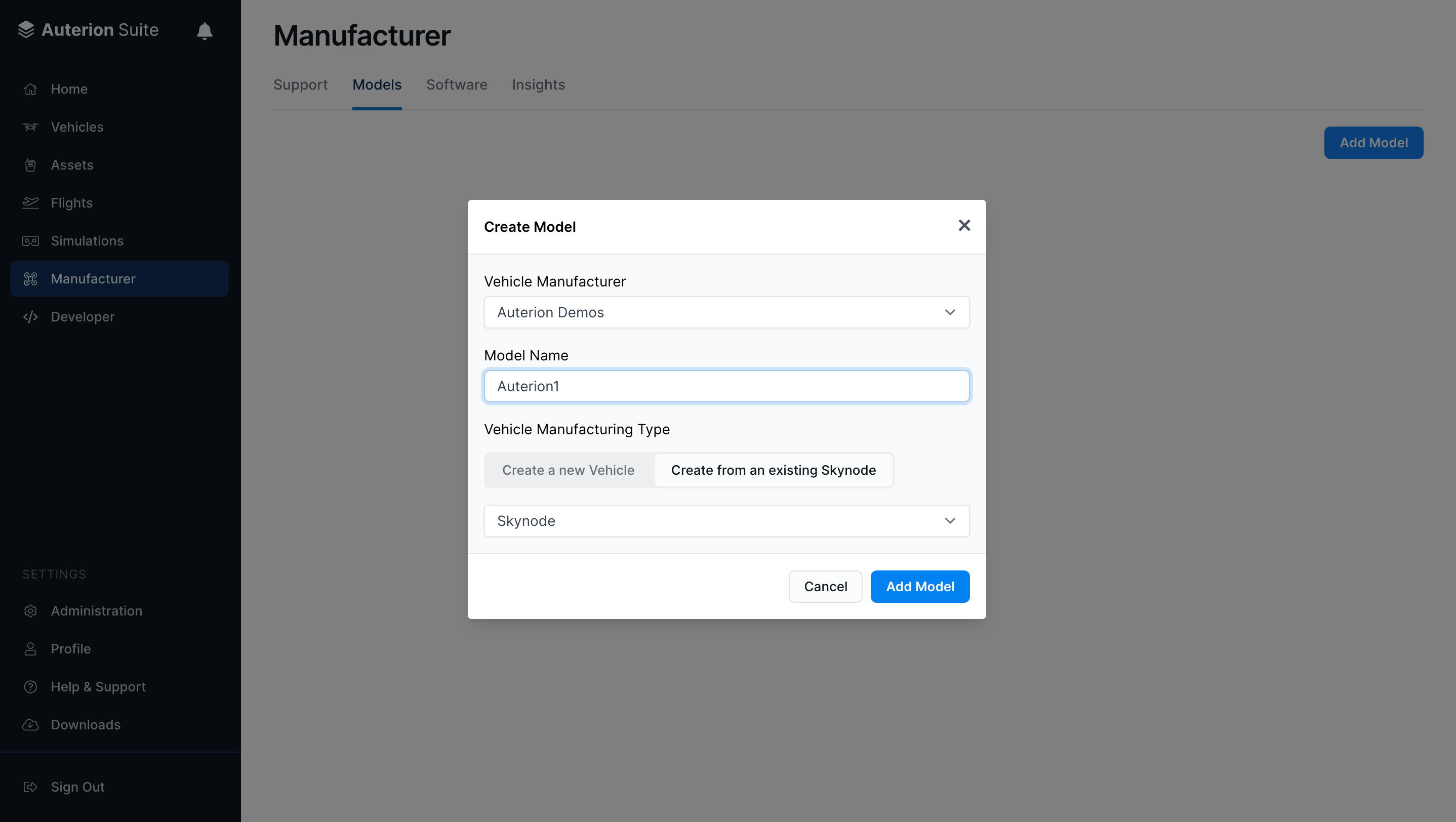Click the notification bell icon
Screen dimensions: 1456x822
204,30
